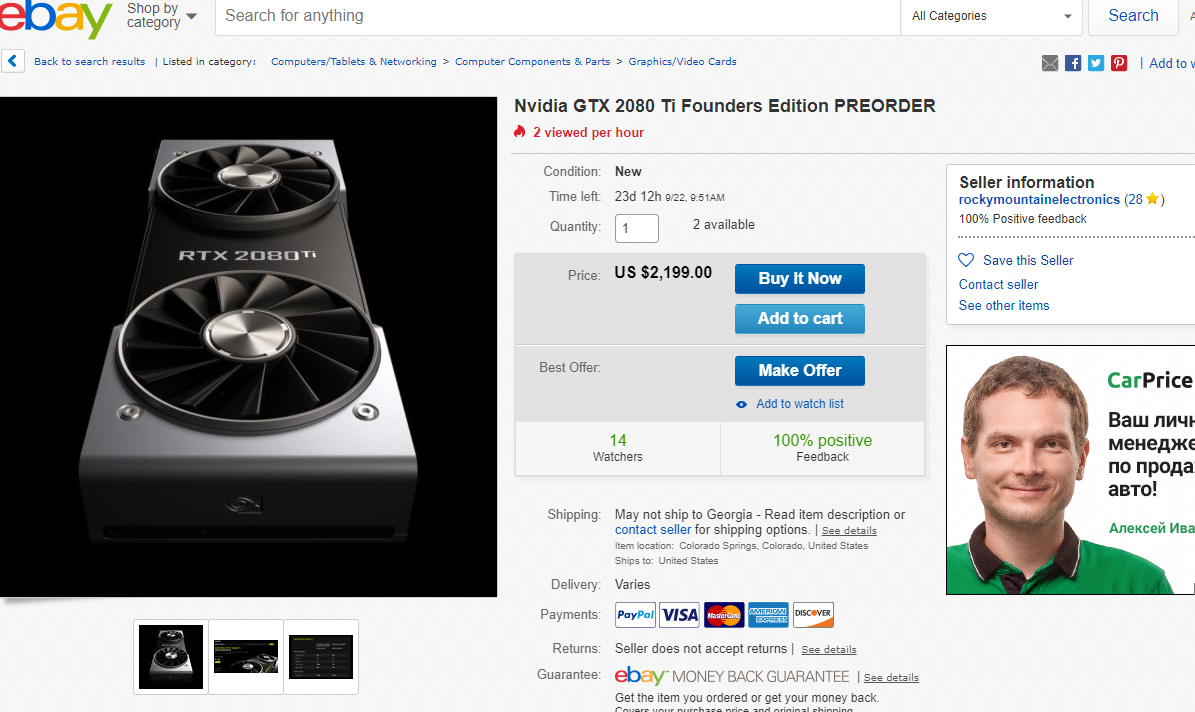Click the back arrow icon
1195x712 pixels.
pos(13,61)
